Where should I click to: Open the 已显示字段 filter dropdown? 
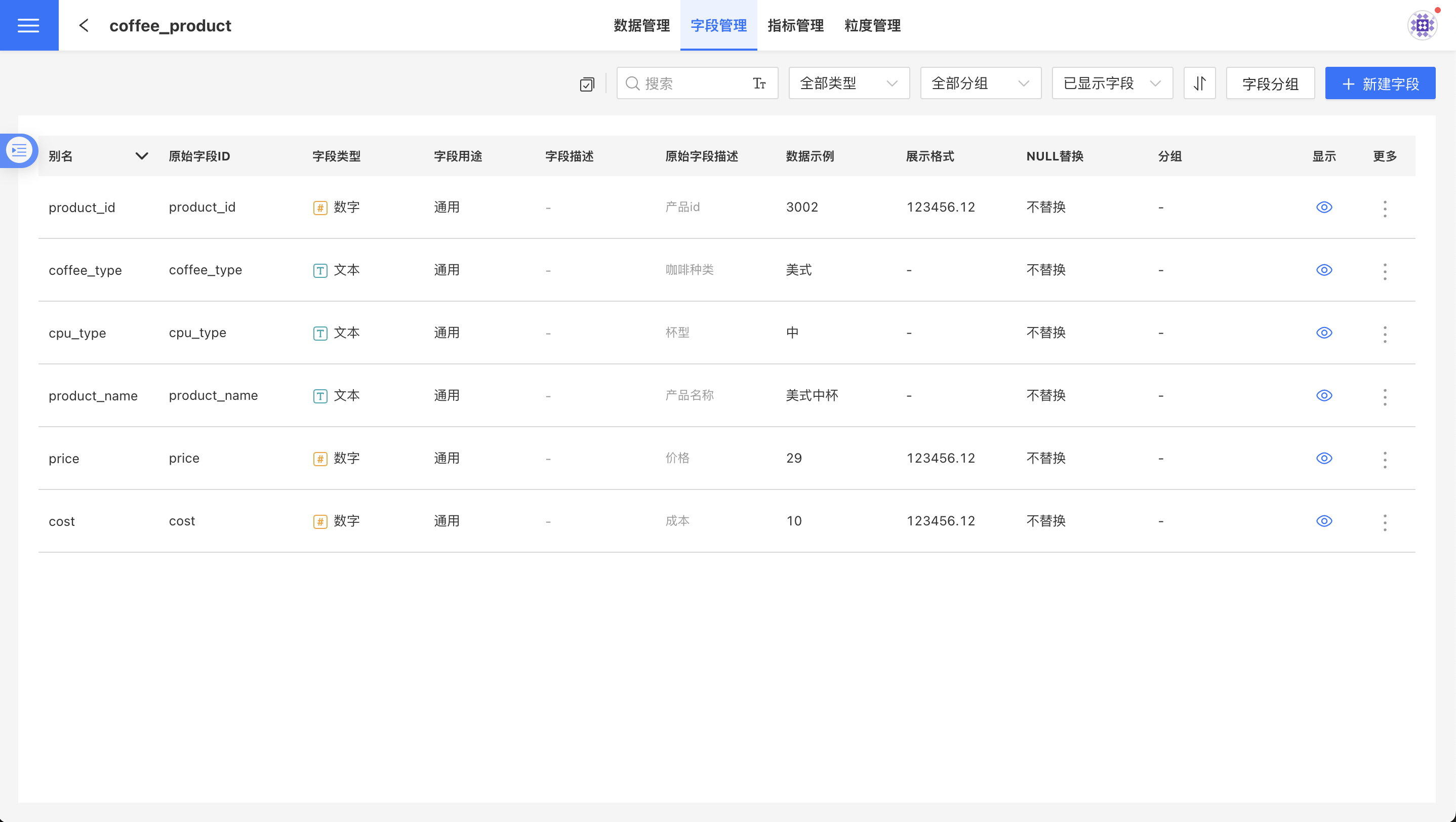[1112, 84]
